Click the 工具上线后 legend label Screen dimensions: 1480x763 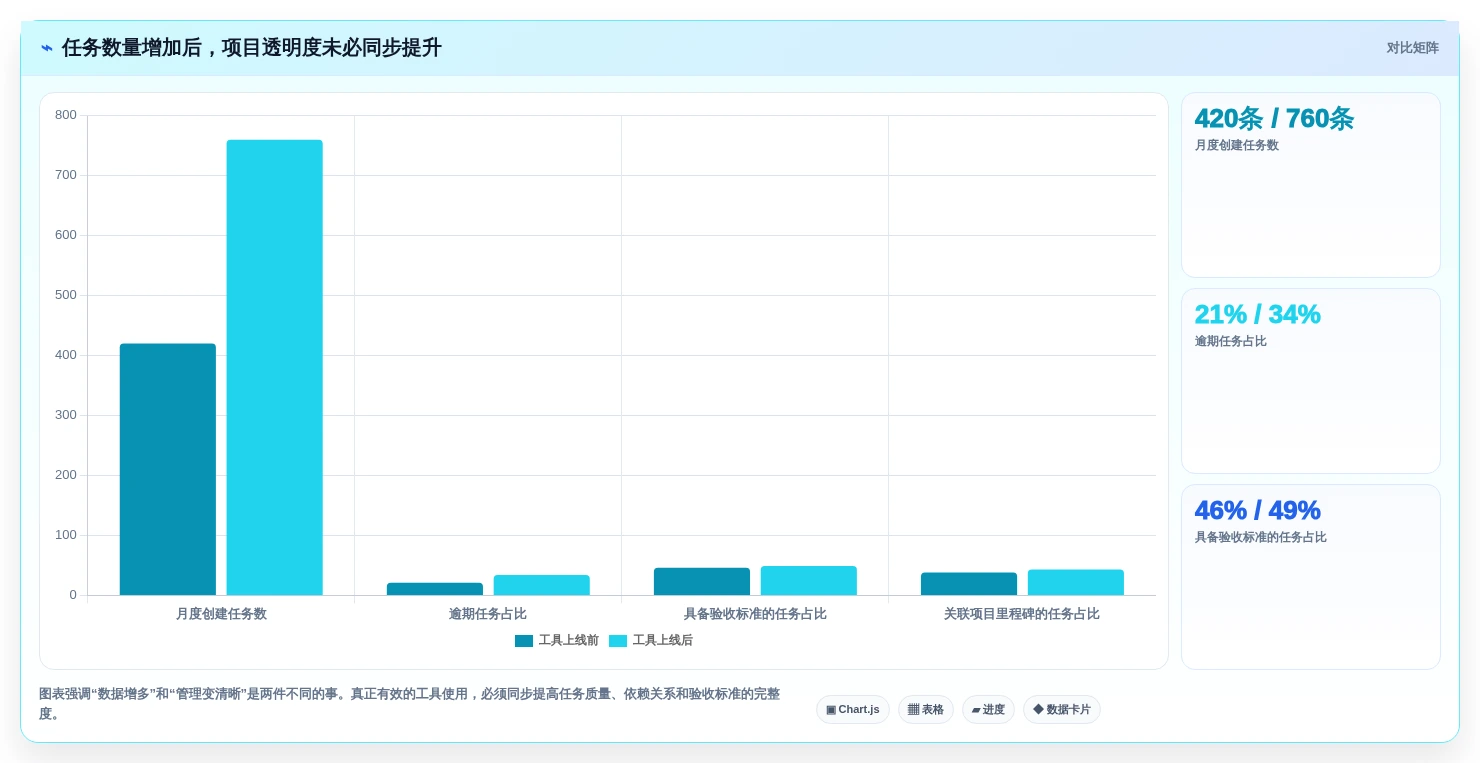662,641
